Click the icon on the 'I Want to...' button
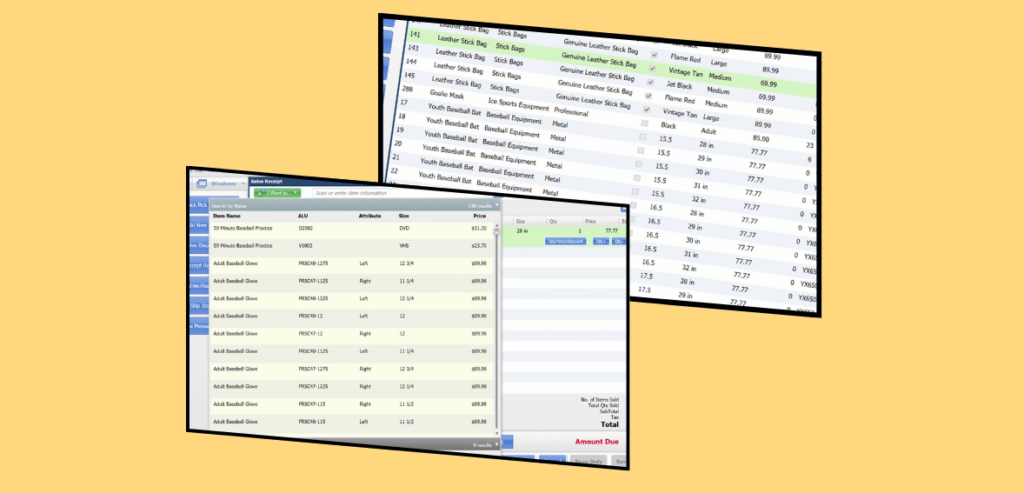 point(260,192)
